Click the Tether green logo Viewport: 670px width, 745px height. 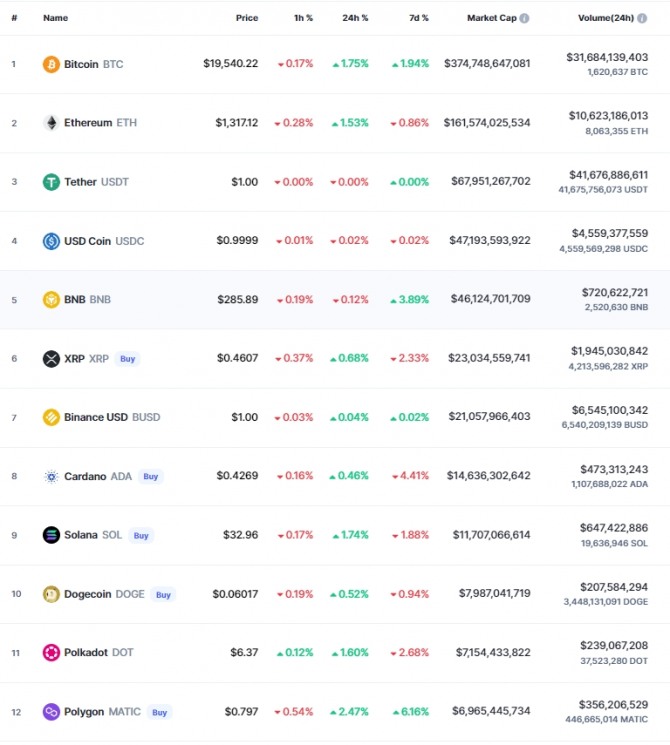[x=51, y=182]
